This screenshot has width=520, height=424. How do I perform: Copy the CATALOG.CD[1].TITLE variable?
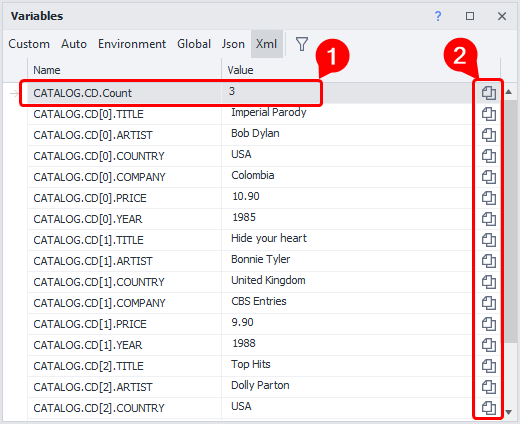(x=489, y=240)
